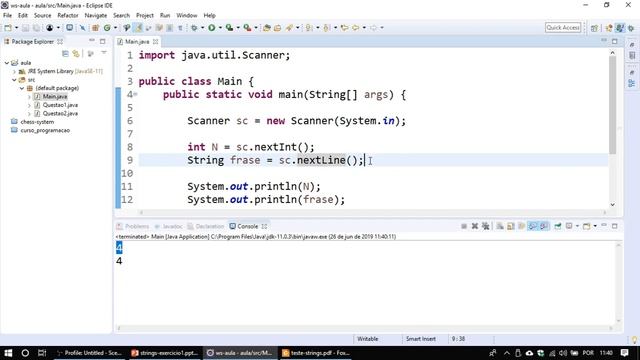Toggle Mark Occurrences highlighted toolbar icon
640x360 pixels.
pyautogui.click(x=138, y=28)
